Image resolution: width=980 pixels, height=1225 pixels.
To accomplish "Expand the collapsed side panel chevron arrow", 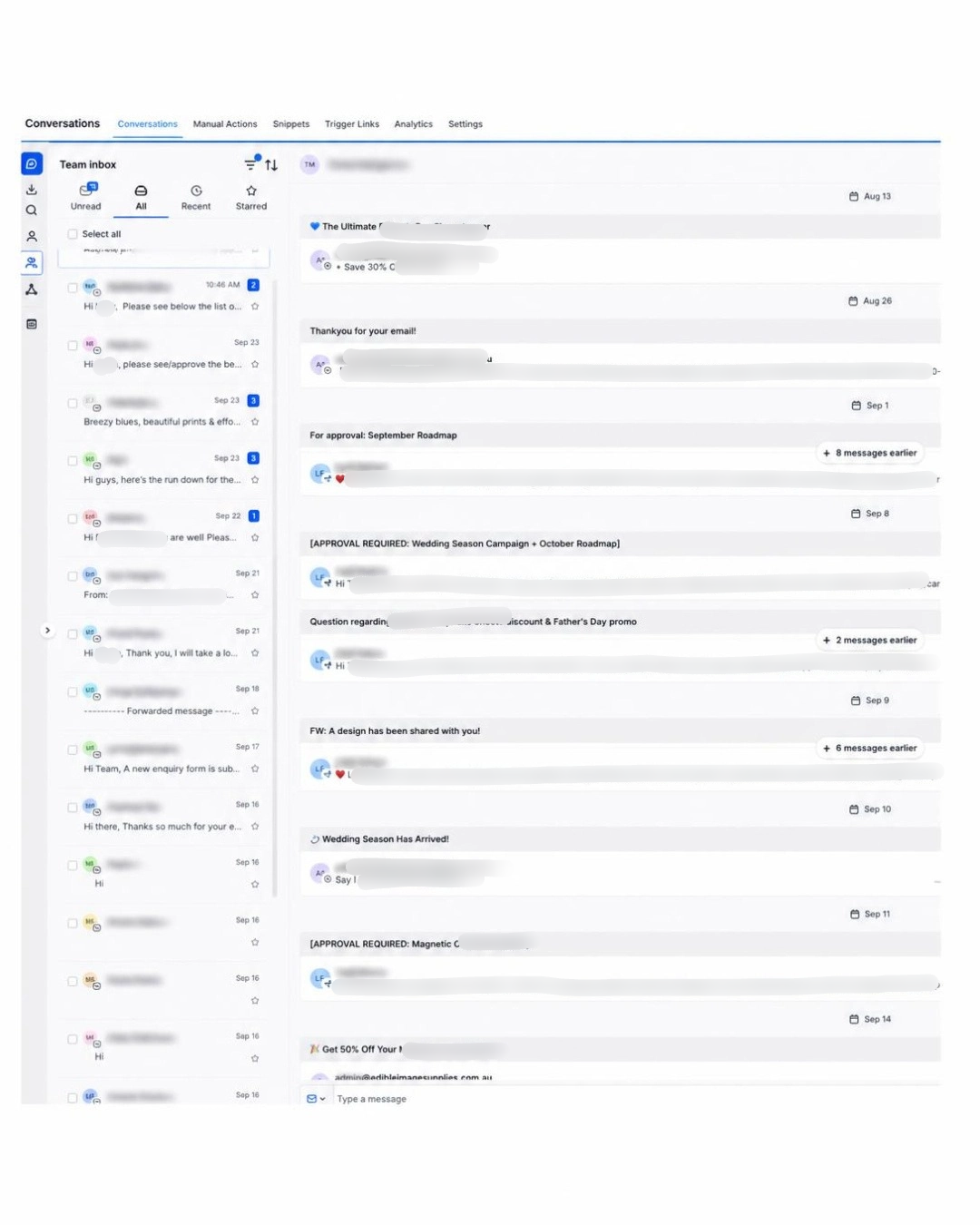I will 47,630.
